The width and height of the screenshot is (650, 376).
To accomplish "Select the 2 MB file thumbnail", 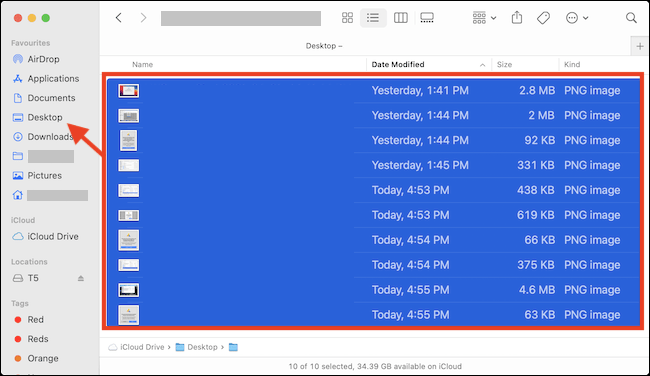I will tap(129, 116).
